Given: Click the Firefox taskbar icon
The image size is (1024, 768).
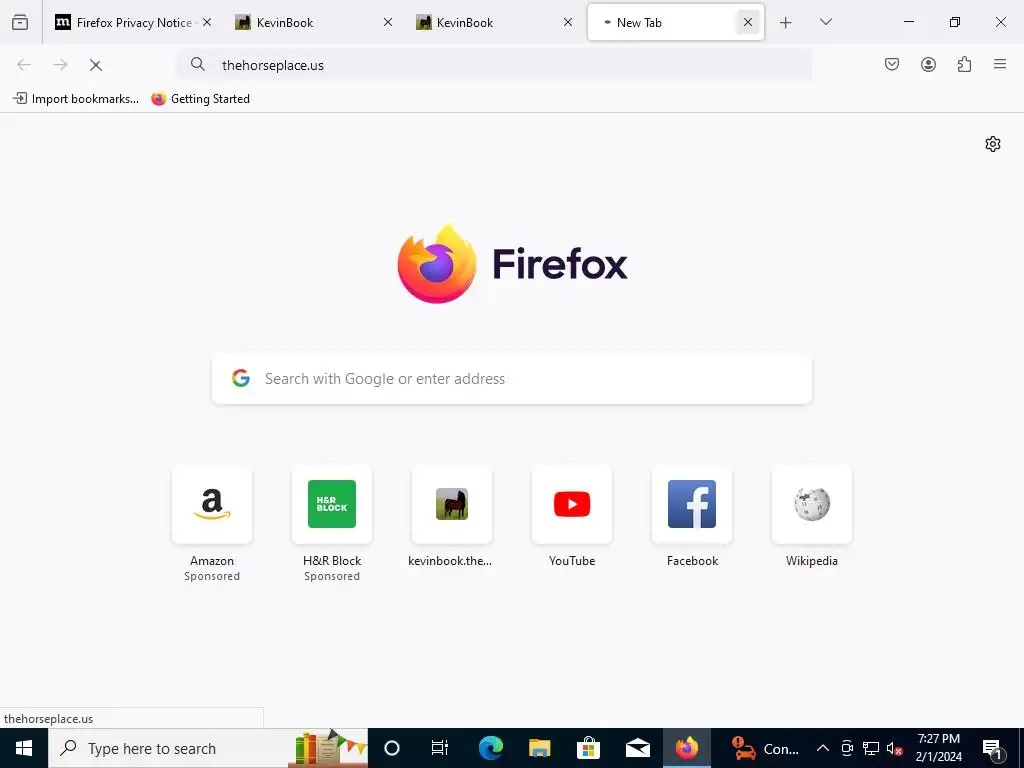Looking at the screenshot, I should (686, 748).
